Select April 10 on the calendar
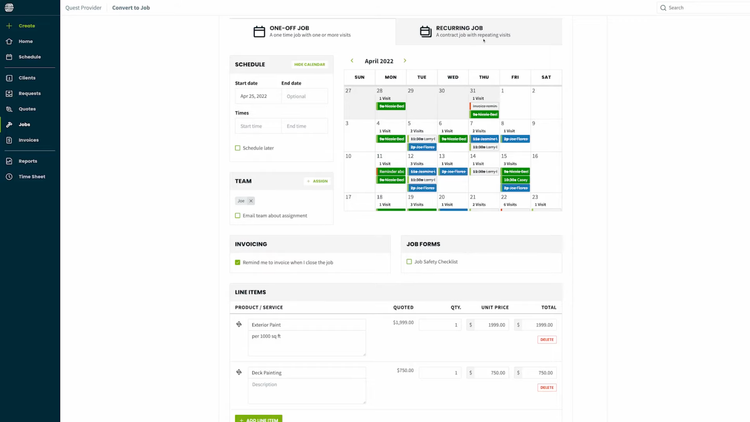 (x=359, y=172)
